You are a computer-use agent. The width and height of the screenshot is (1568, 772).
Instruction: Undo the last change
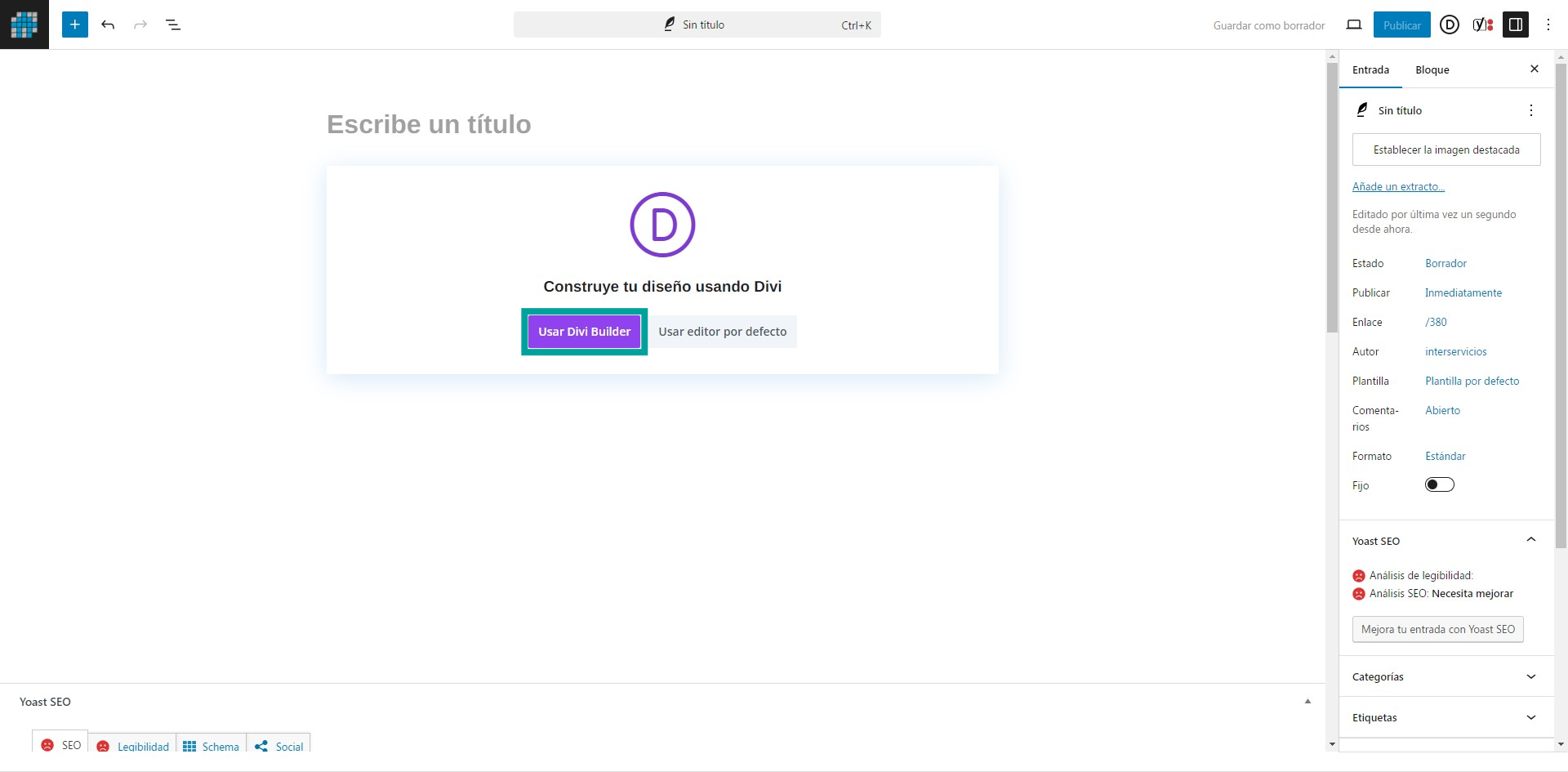[108, 25]
